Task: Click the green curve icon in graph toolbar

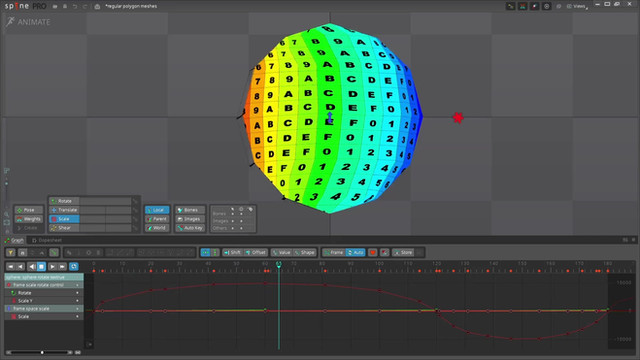Action: [x=54, y=253]
